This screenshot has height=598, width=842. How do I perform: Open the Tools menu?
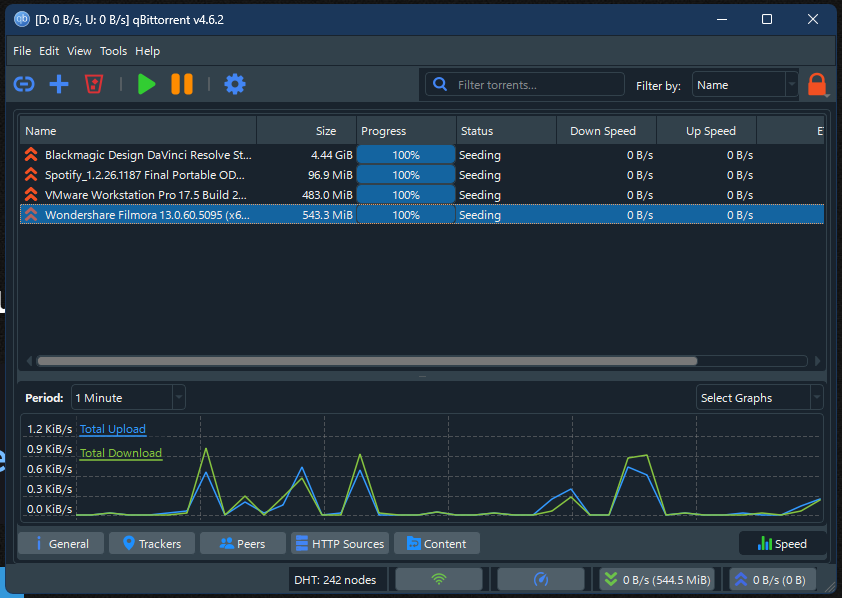pos(113,51)
